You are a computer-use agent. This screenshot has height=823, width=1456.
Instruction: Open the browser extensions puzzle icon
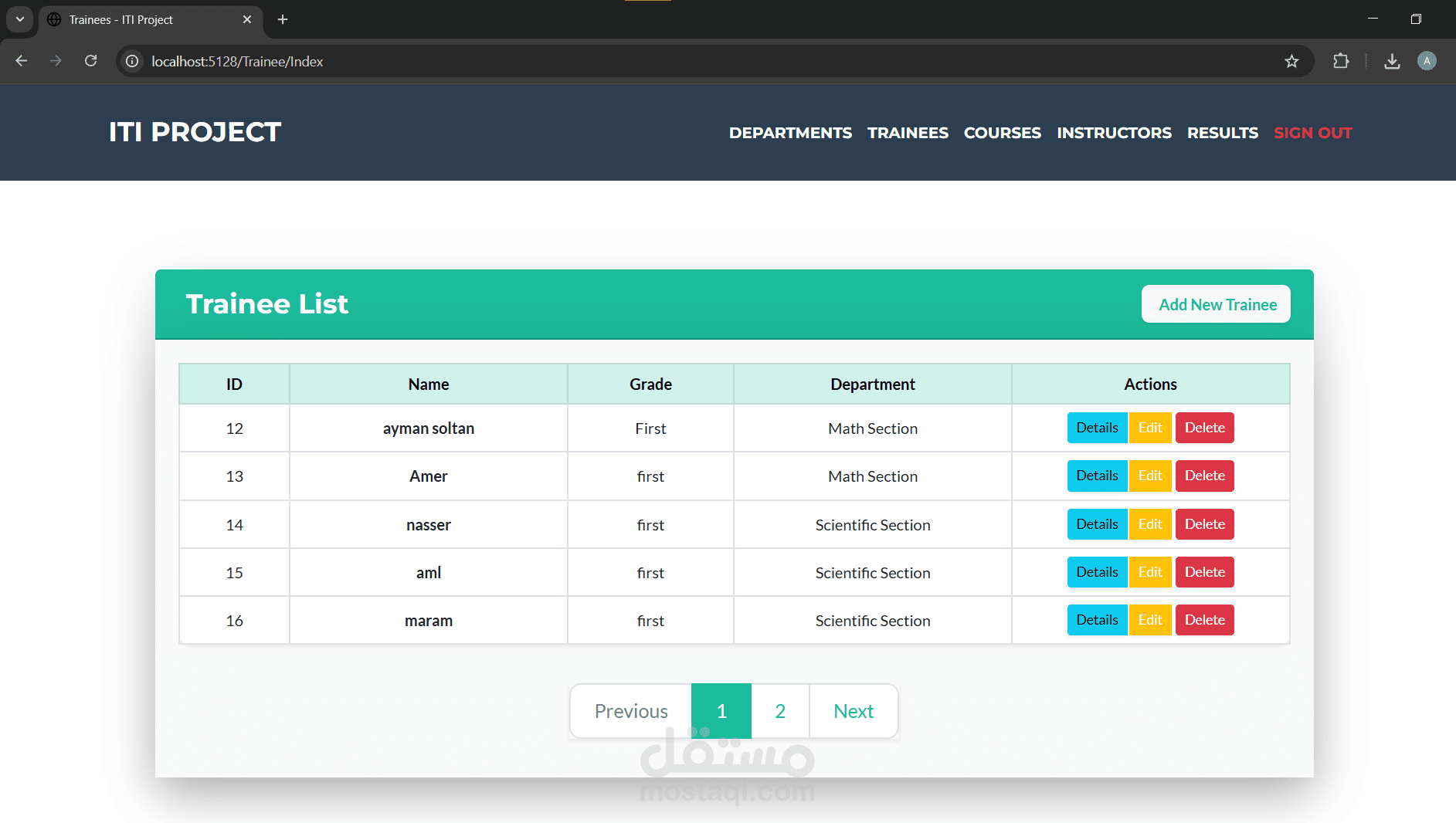point(1341,61)
